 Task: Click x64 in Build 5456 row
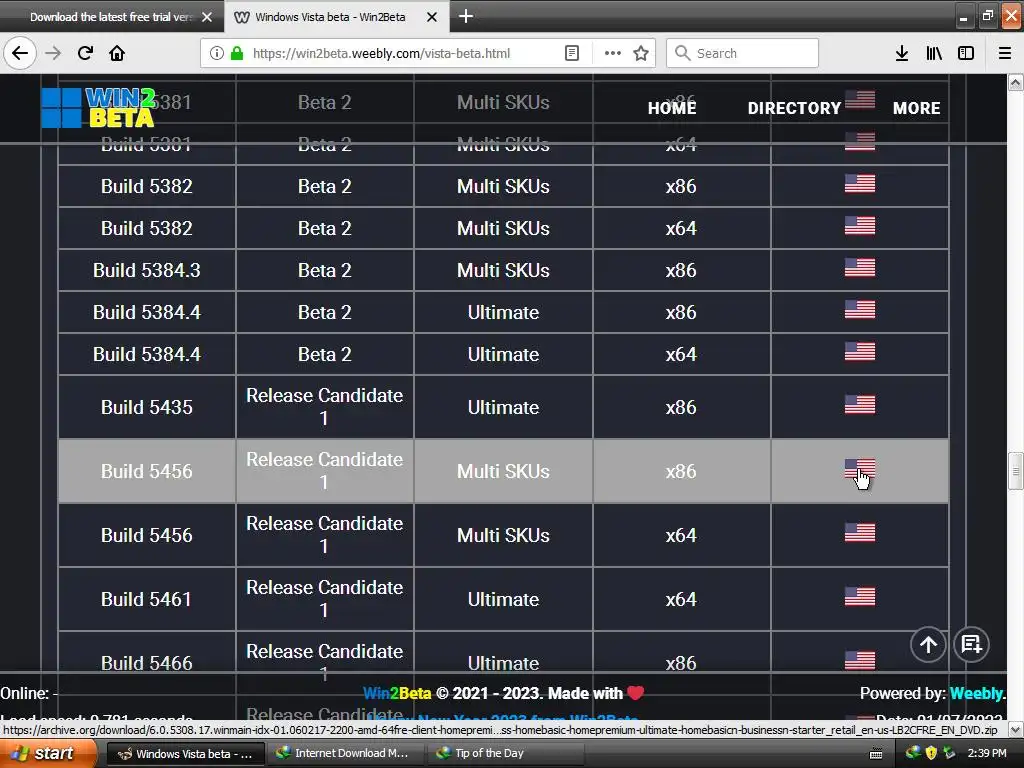[x=681, y=535]
